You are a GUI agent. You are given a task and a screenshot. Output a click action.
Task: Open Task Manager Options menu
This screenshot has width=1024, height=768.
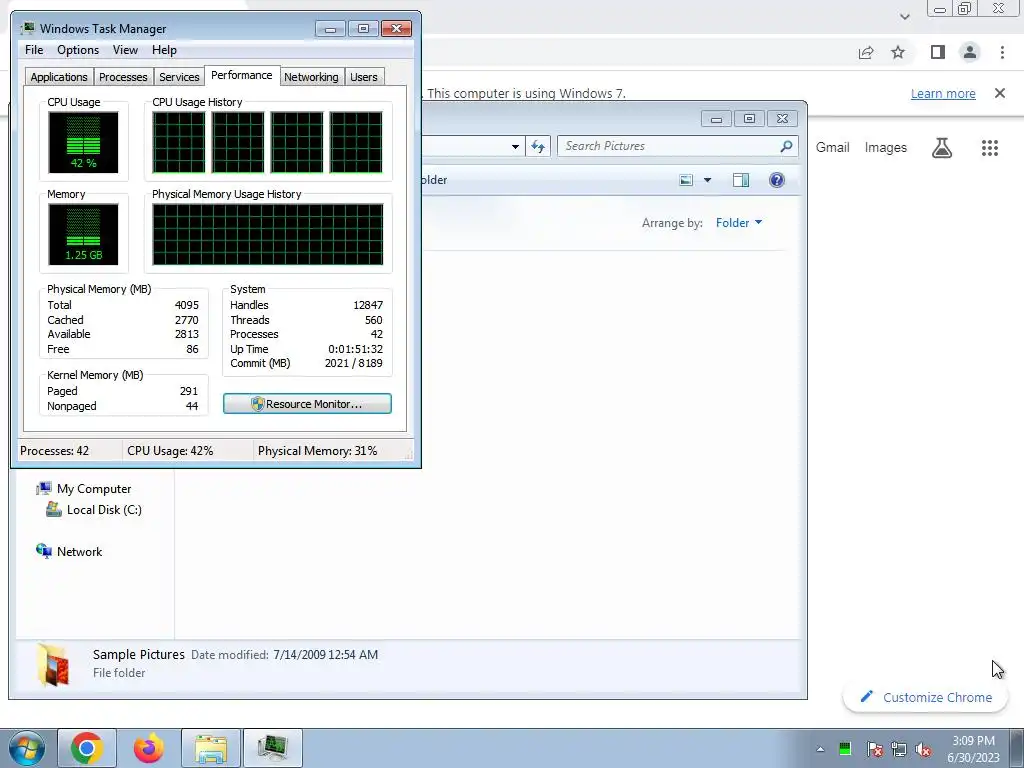coord(78,50)
